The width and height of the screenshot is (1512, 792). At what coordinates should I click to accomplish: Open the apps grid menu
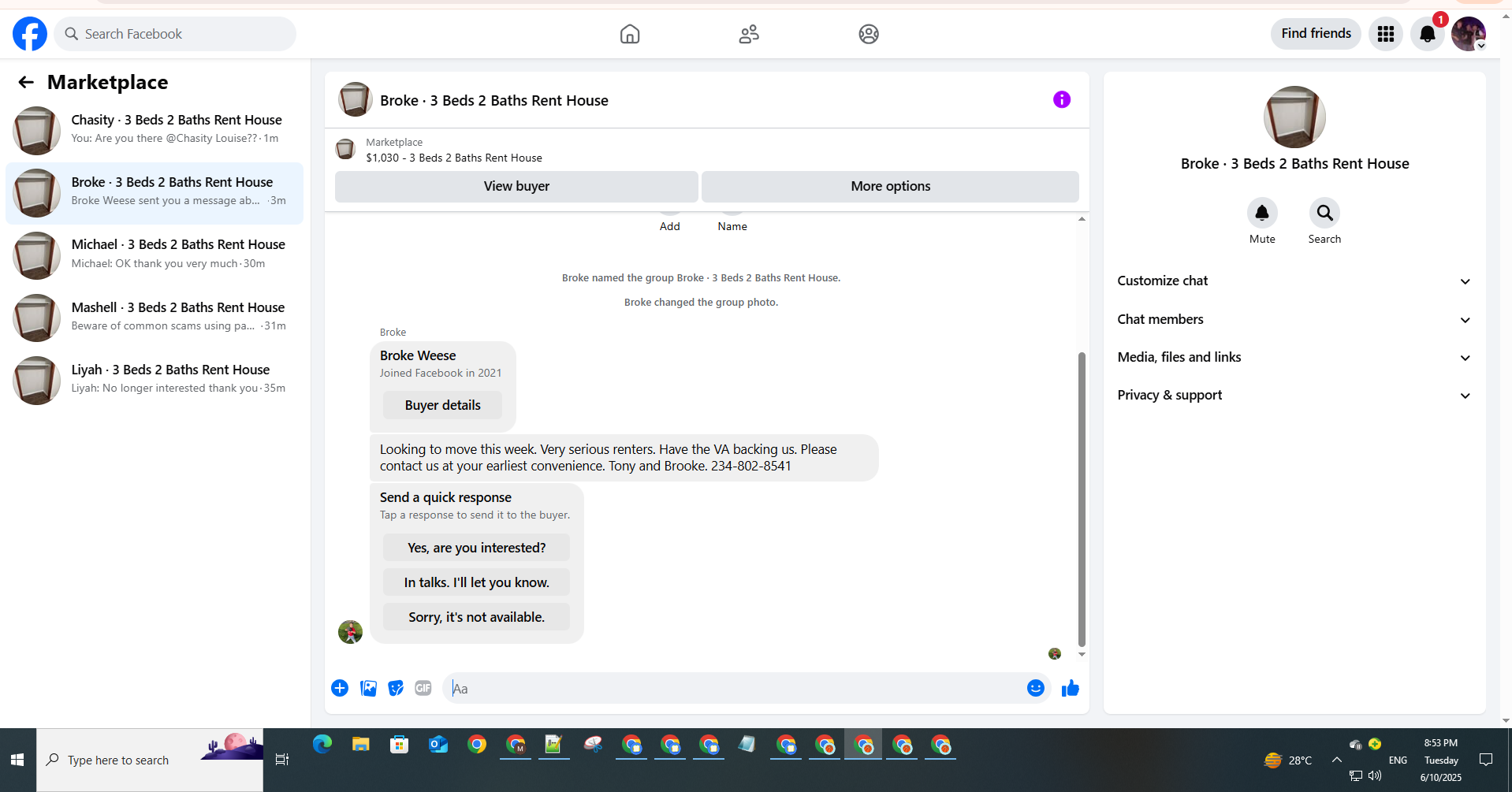point(1386,34)
